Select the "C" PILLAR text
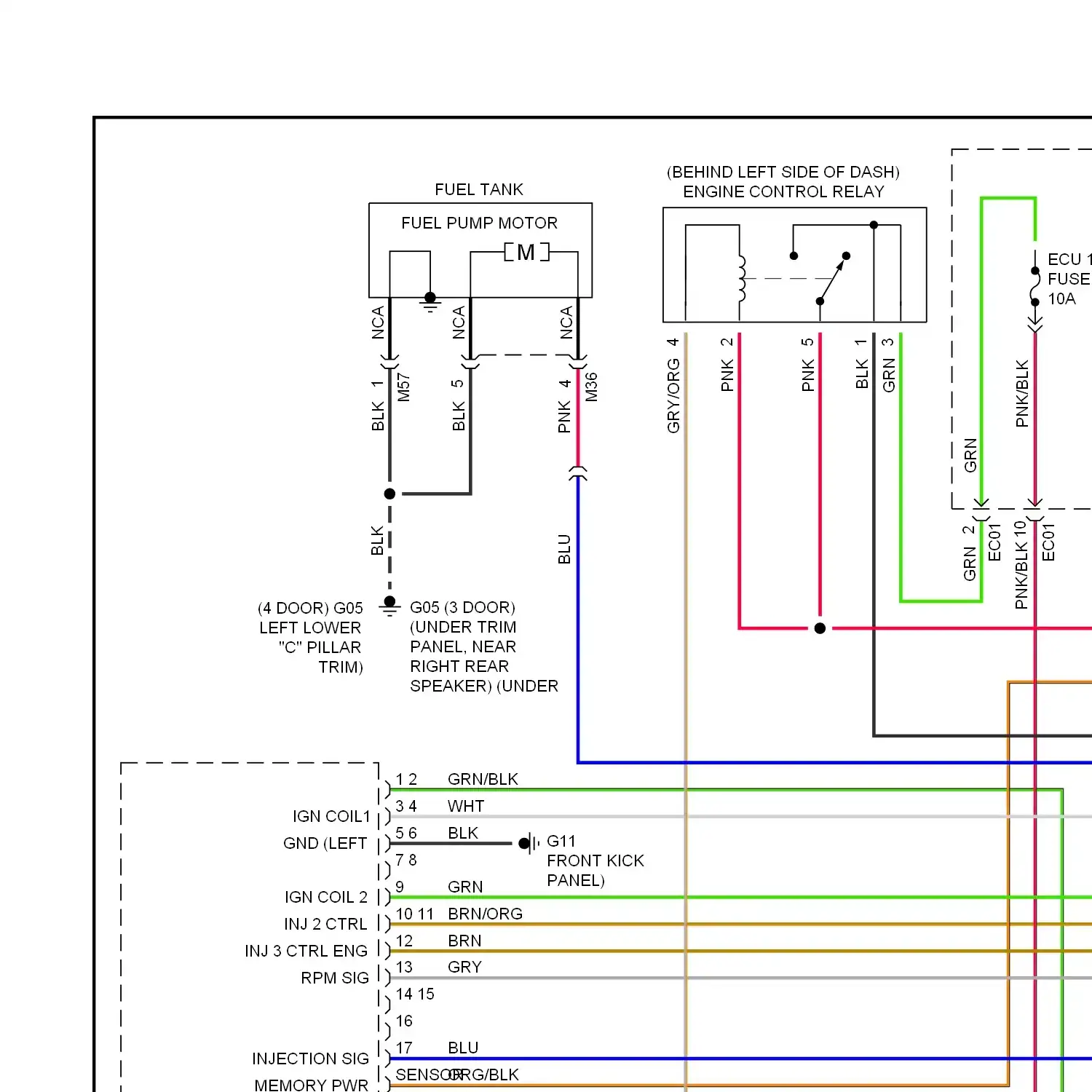This screenshot has height=1092, width=1092. click(x=320, y=647)
